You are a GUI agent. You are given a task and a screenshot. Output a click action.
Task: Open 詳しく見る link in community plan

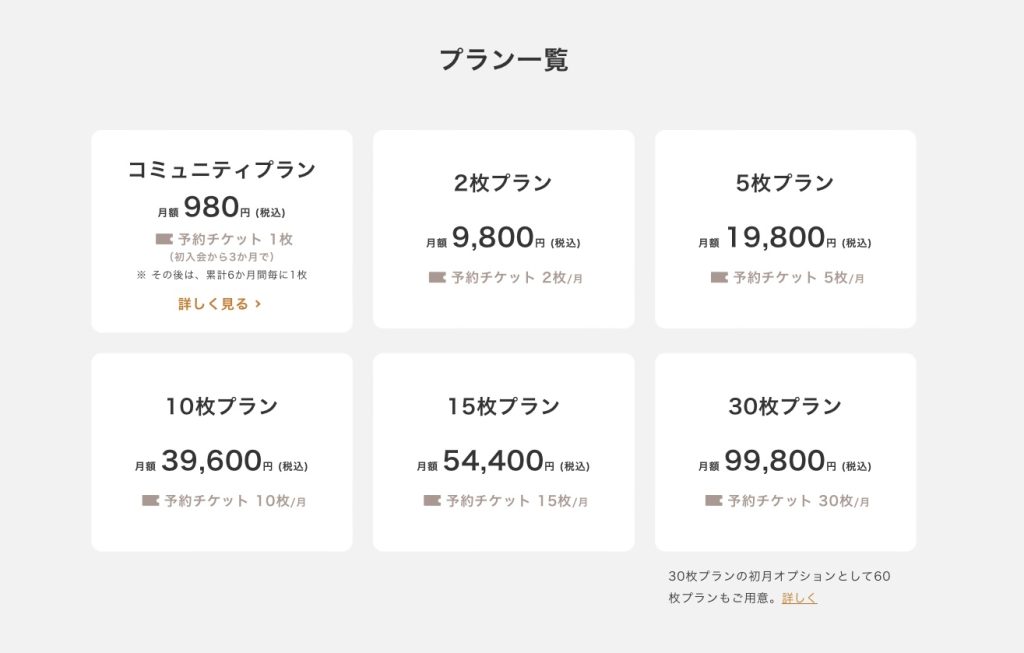[220, 304]
